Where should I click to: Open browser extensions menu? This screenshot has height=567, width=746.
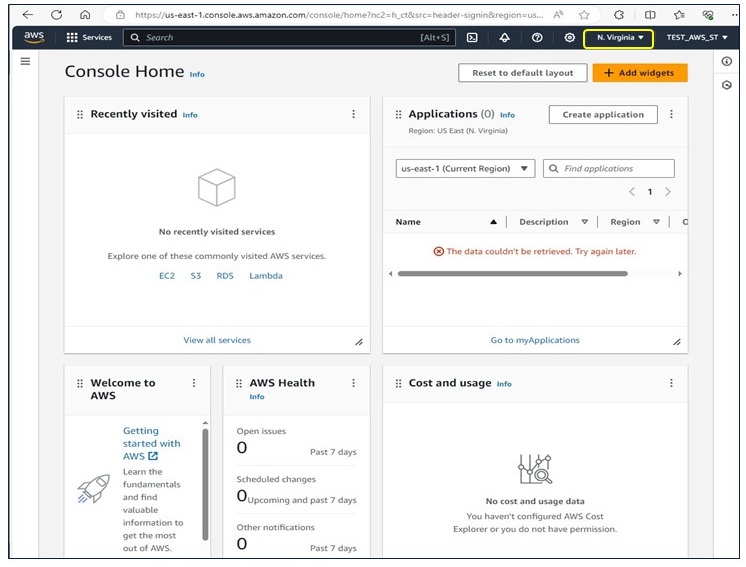(619, 15)
